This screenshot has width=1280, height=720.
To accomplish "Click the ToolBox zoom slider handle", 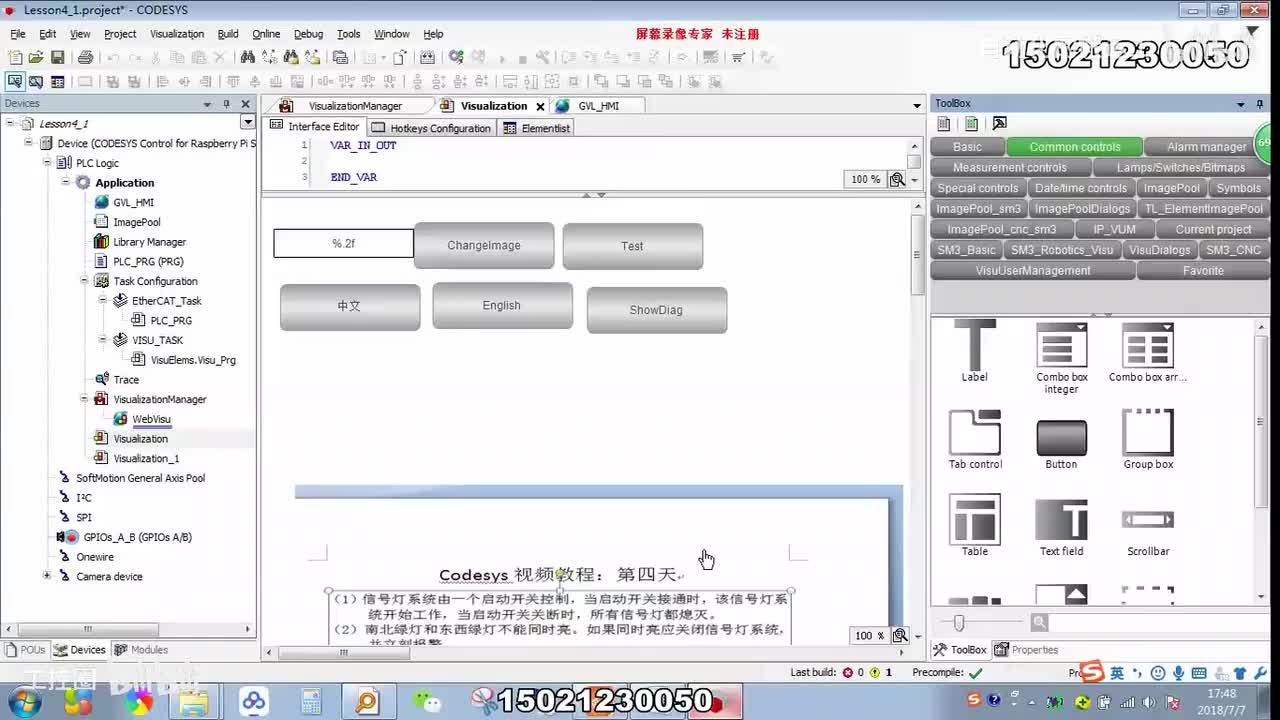I will 959,623.
